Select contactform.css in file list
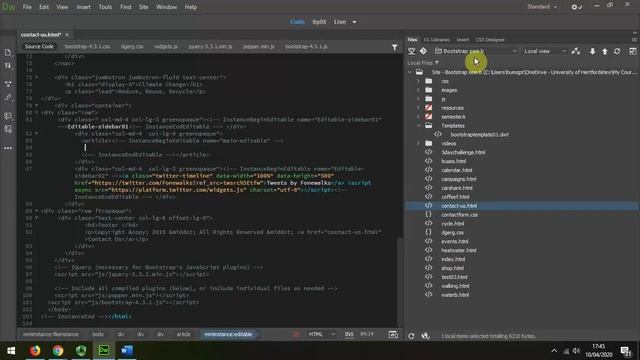640x360 pixels. point(459,215)
